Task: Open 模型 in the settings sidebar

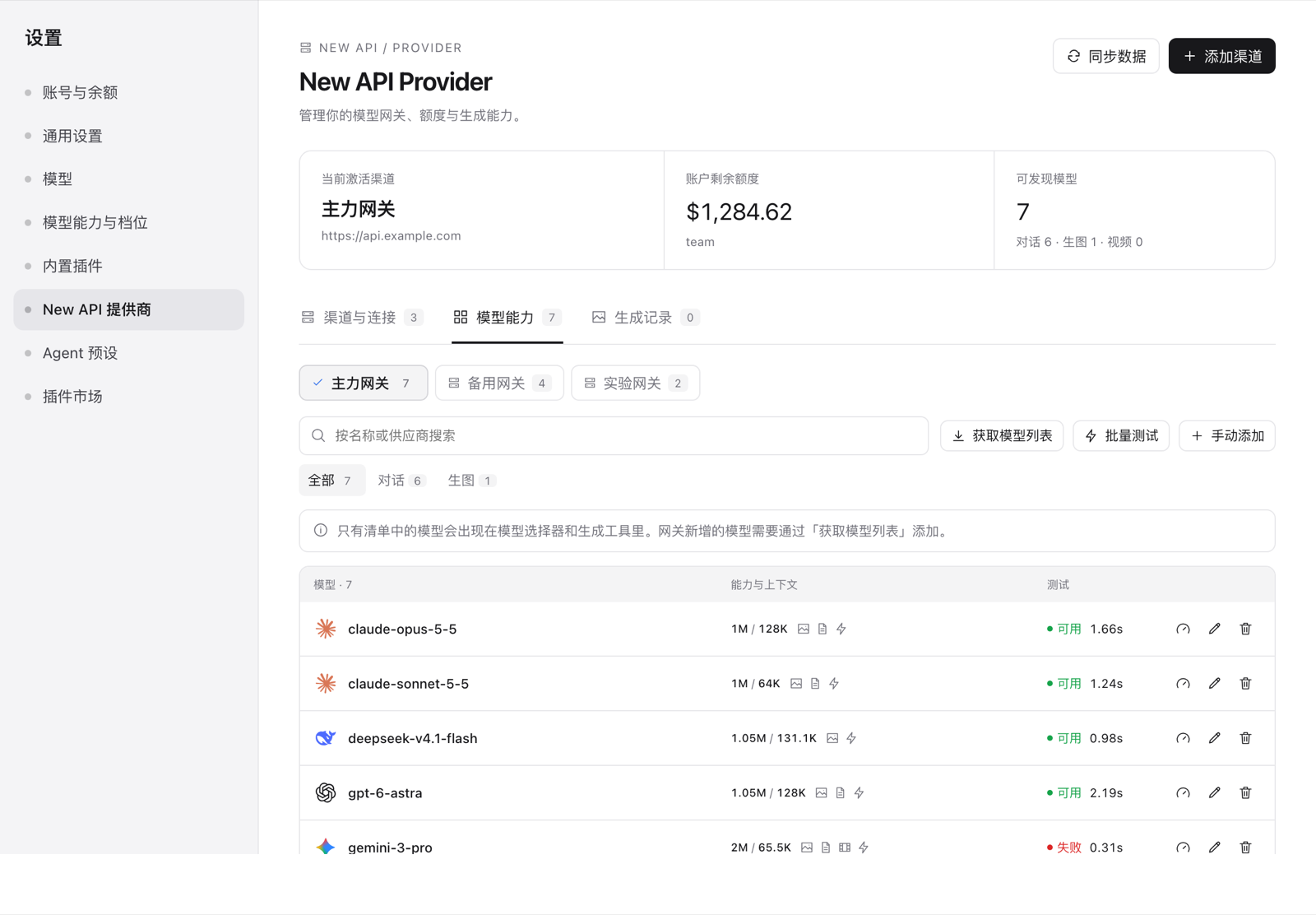Action: coord(129,179)
